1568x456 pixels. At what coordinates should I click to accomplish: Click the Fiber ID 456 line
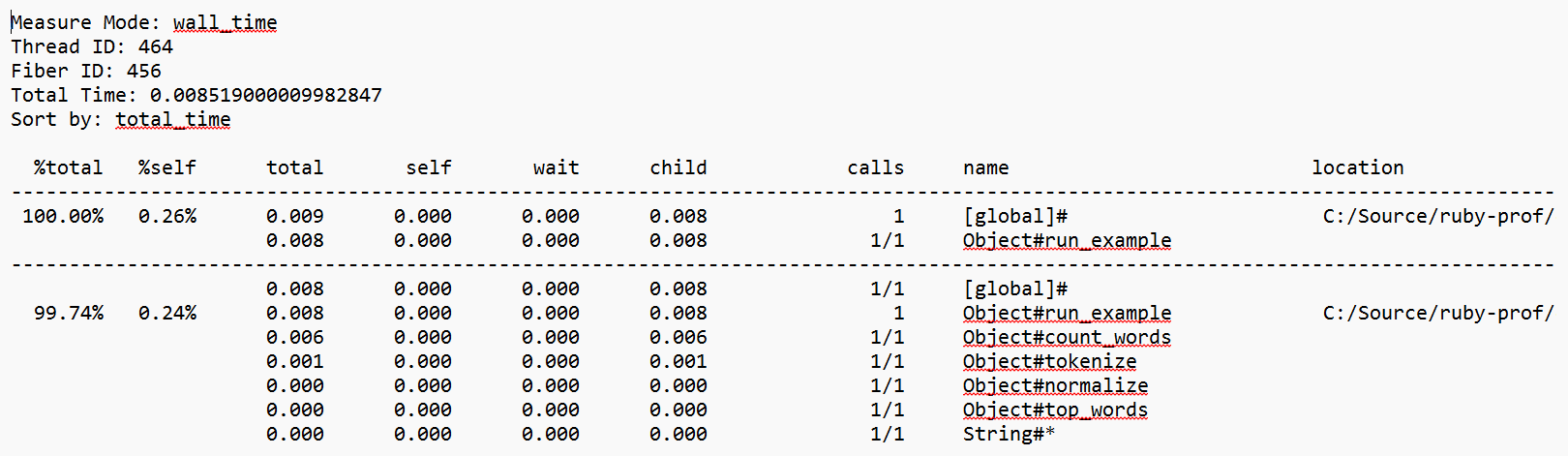(x=86, y=71)
